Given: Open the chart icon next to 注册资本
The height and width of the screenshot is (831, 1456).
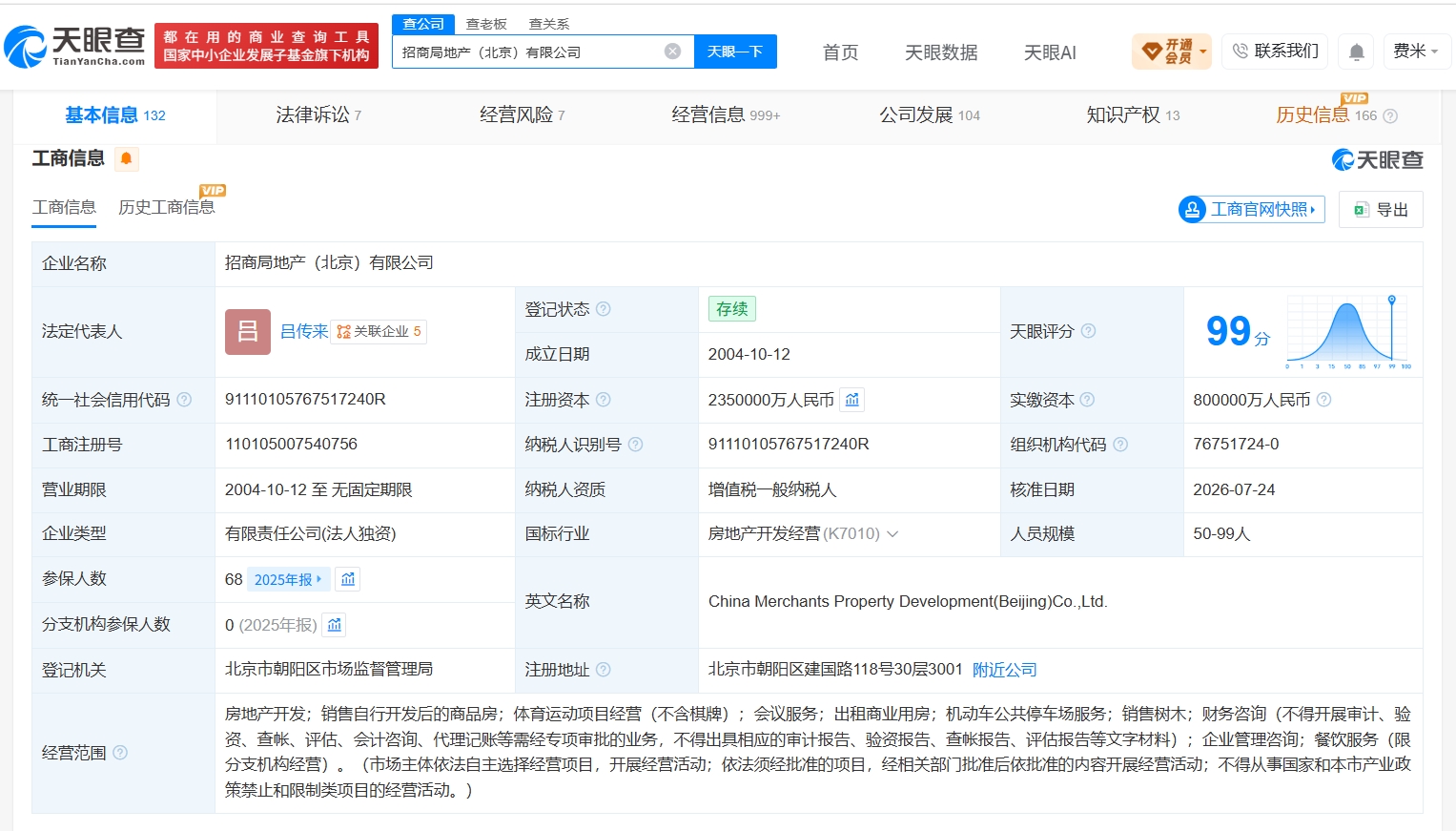Looking at the screenshot, I should pyautogui.click(x=852, y=400).
